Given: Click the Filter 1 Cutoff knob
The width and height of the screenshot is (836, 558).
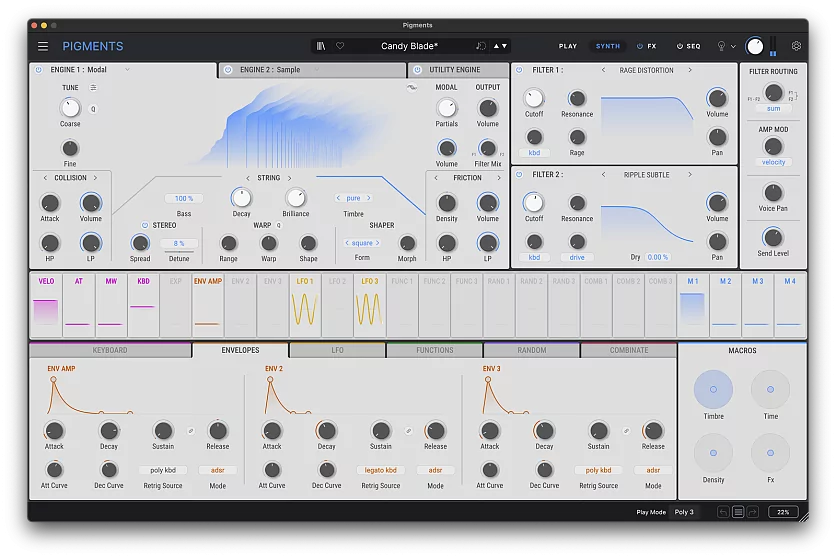Looking at the screenshot, I should point(534,98).
